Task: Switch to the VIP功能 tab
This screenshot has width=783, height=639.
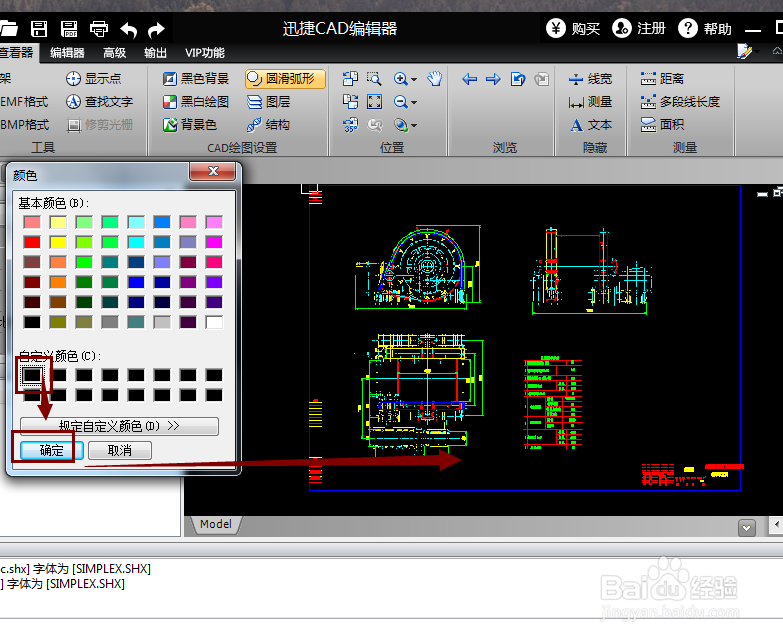Action: pyautogui.click(x=205, y=53)
